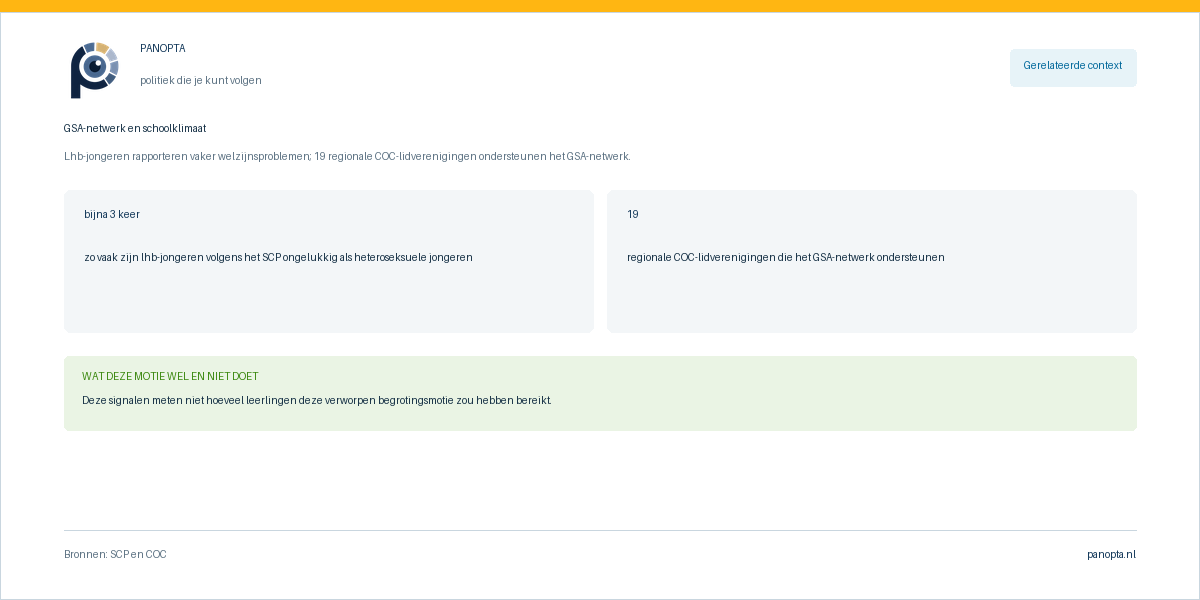
Task: Select the PANOPTA brand name text
Action: pos(163,48)
